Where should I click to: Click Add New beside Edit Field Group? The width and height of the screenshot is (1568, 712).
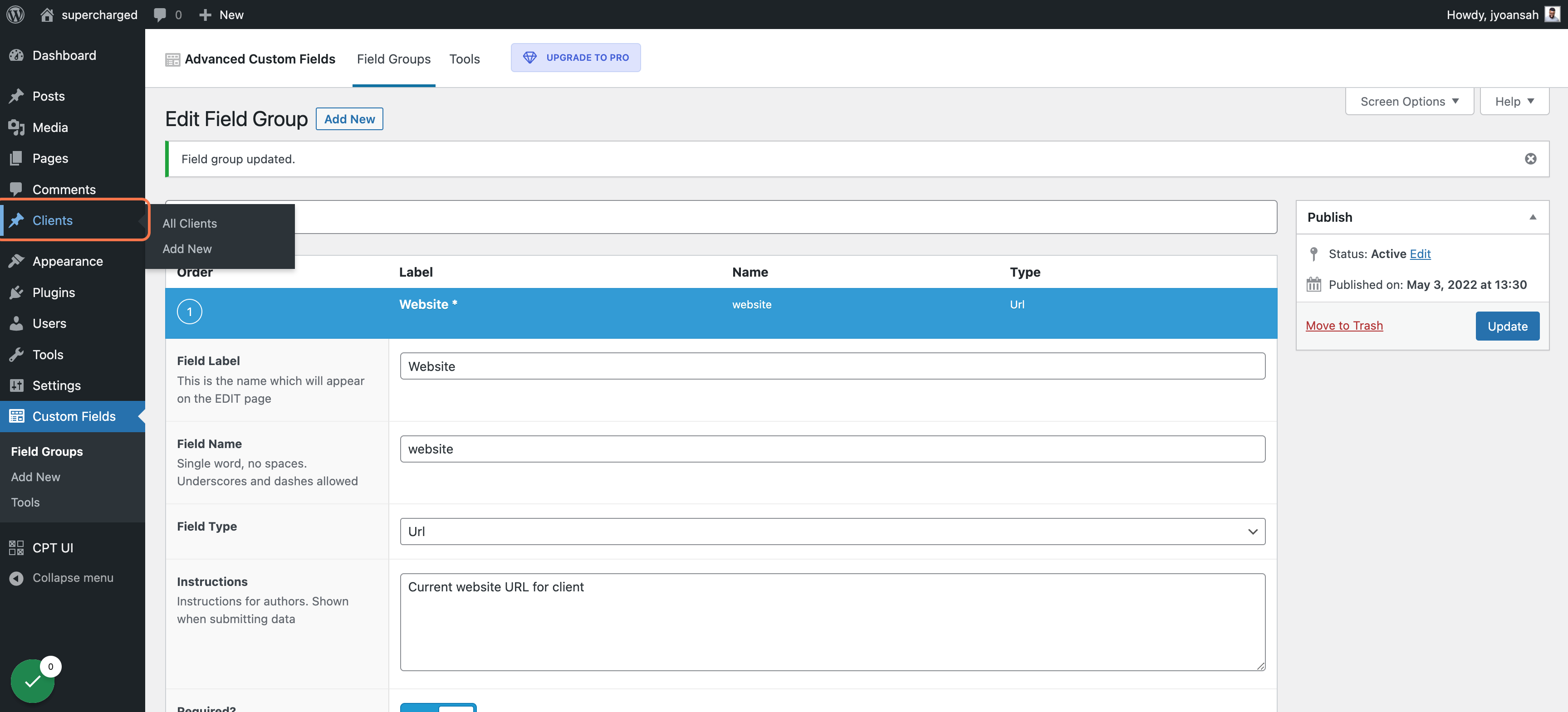click(349, 119)
